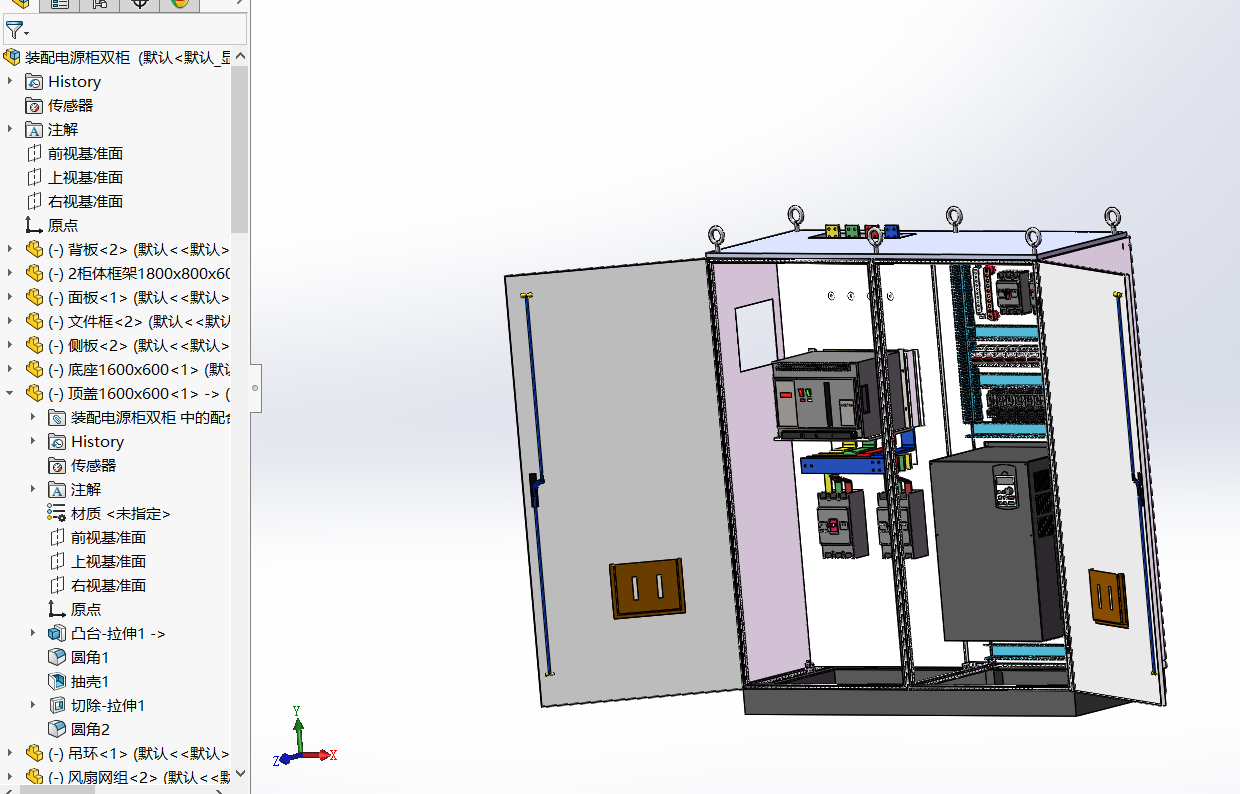The width and height of the screenshot is (1240, 794).
Task: Click the mates folder icon under 顶盖
Action: point(57,417)
